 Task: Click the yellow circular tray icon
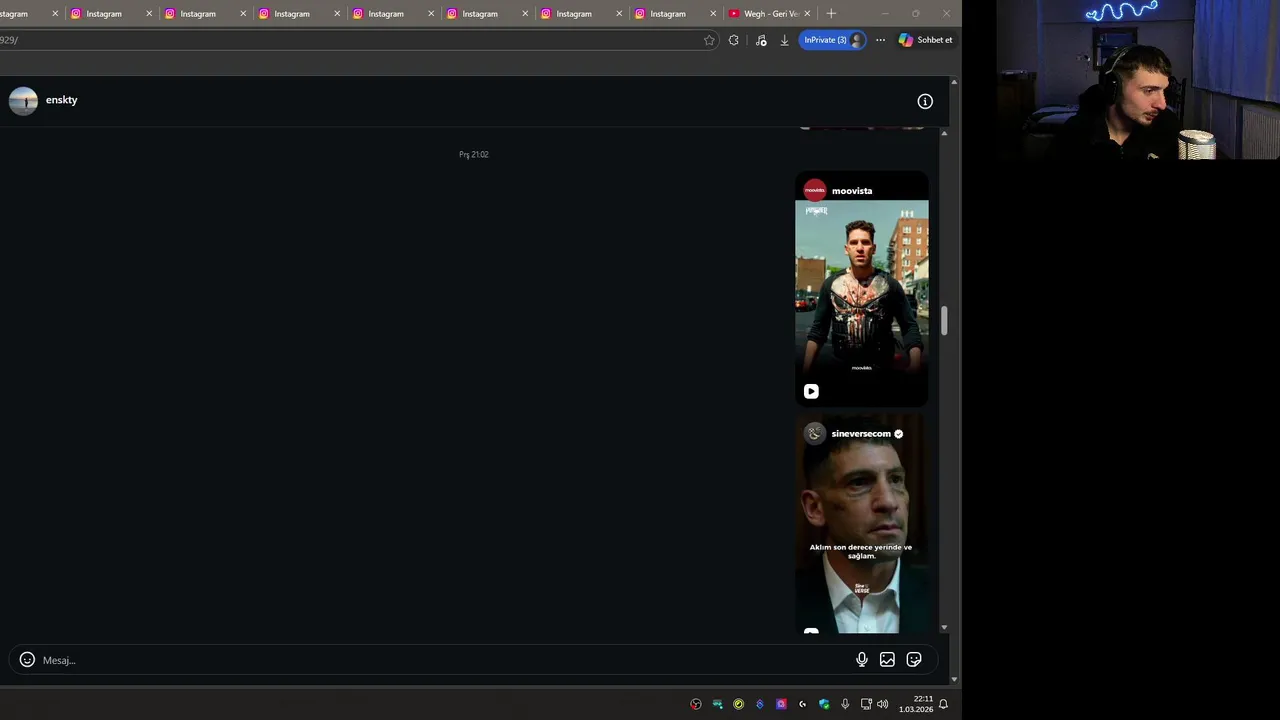(738, 704)
